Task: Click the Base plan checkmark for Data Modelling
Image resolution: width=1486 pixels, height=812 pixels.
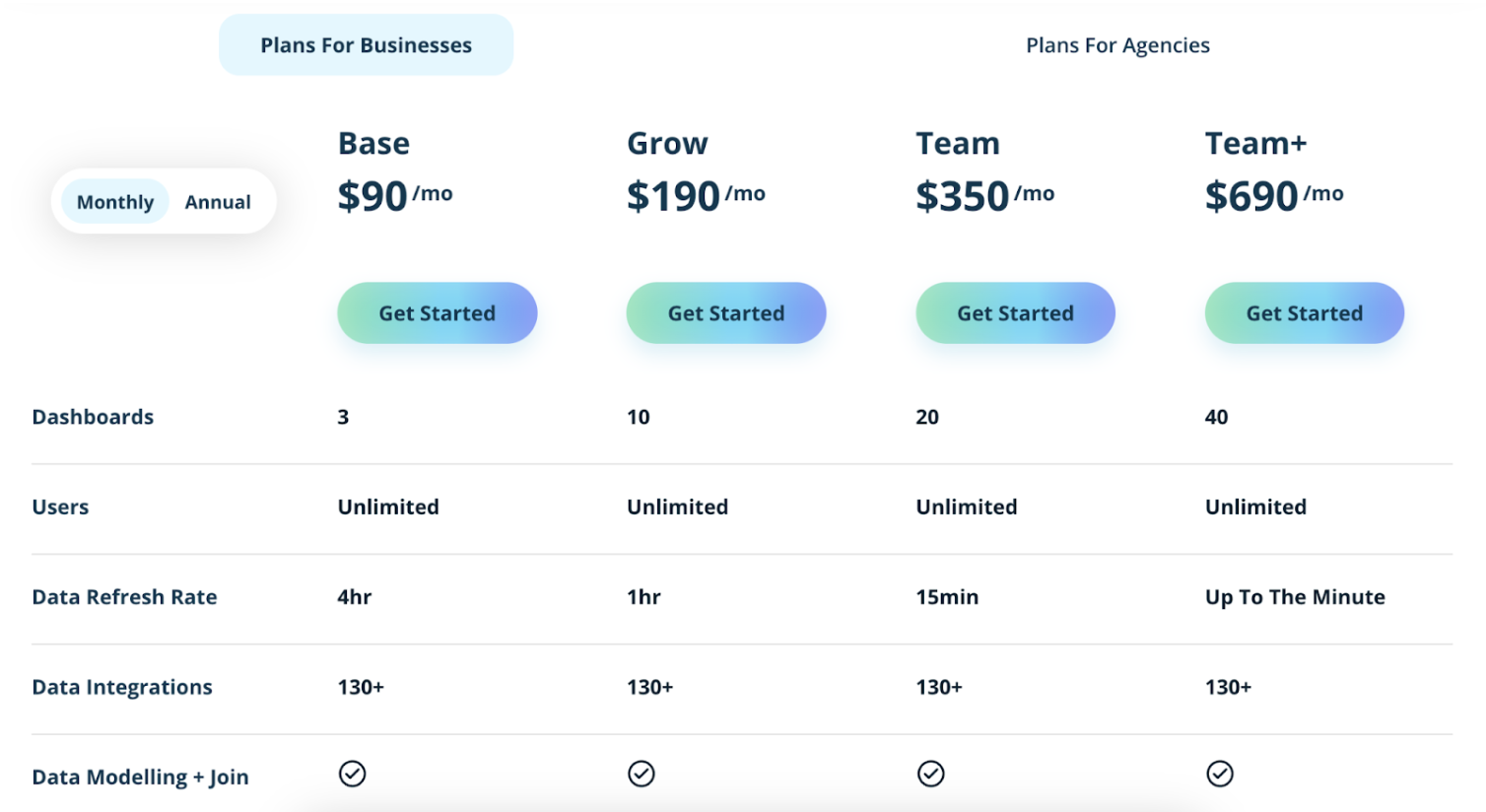Action: (x=353, y=774)
